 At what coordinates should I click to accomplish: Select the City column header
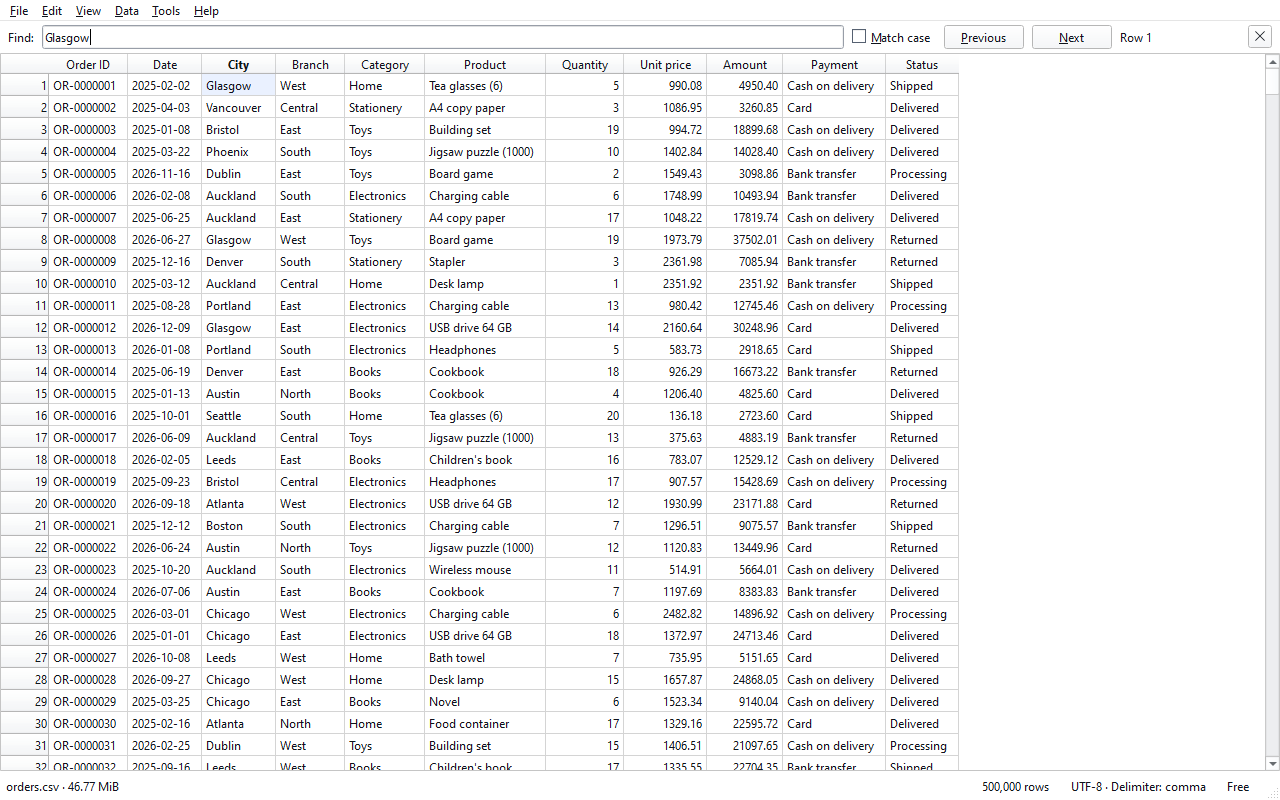point(238,65)
